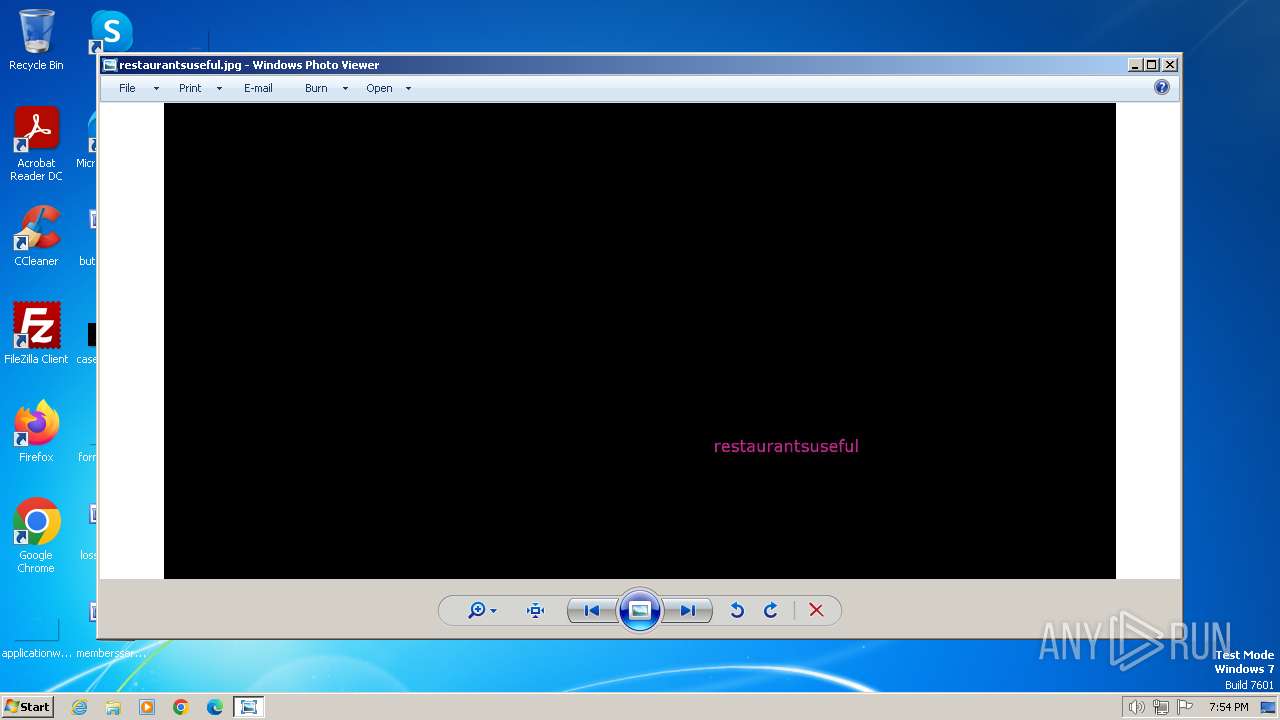
Task: Open network status tray icon
Action: tap(1160, 707)
